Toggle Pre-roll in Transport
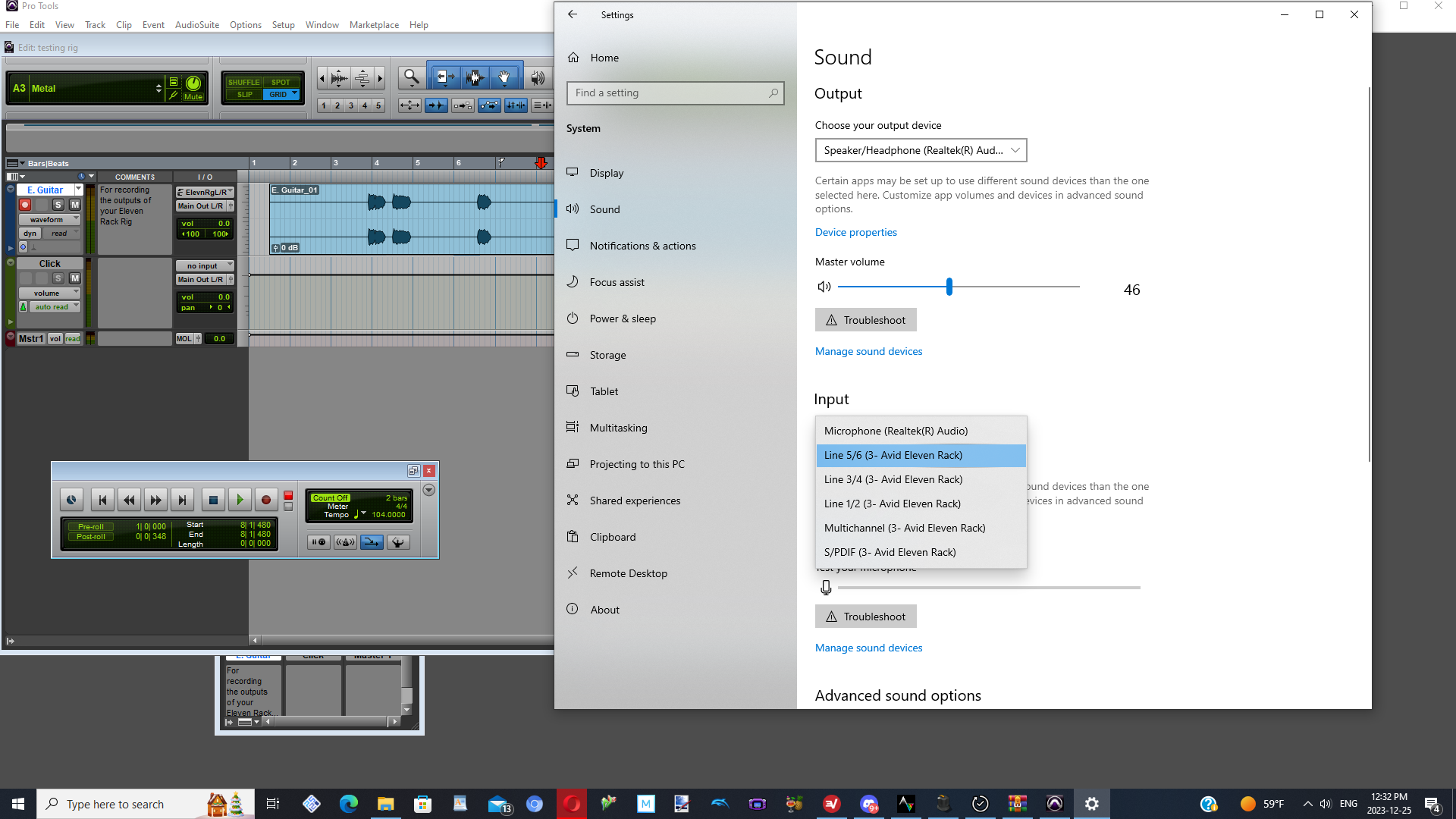This screenshot has height=819, width=1456. click(91, 526)
